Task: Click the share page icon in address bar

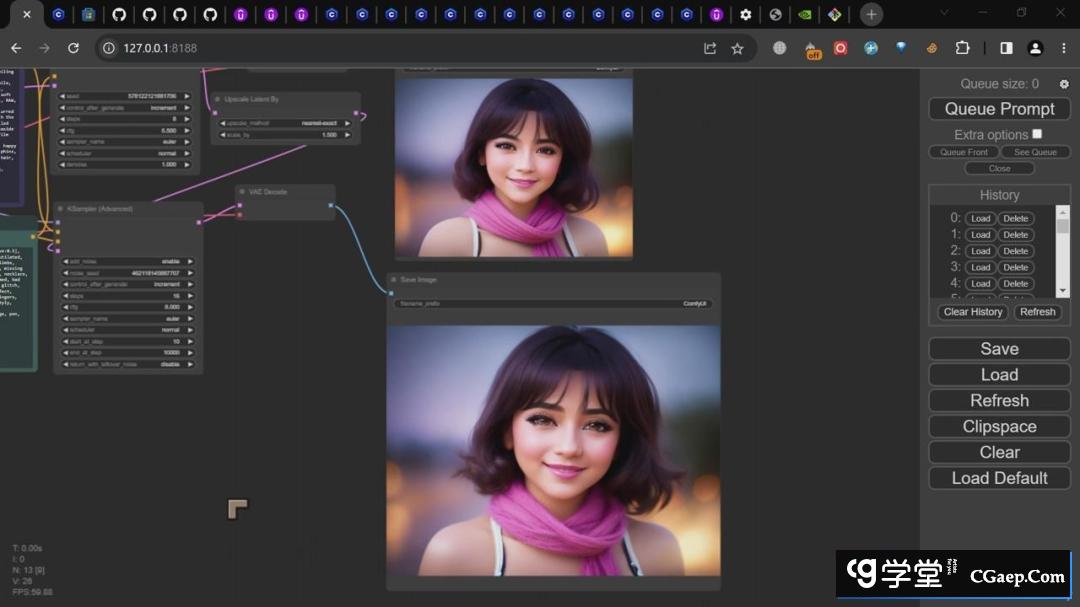Action: click(x=710, y=48)
